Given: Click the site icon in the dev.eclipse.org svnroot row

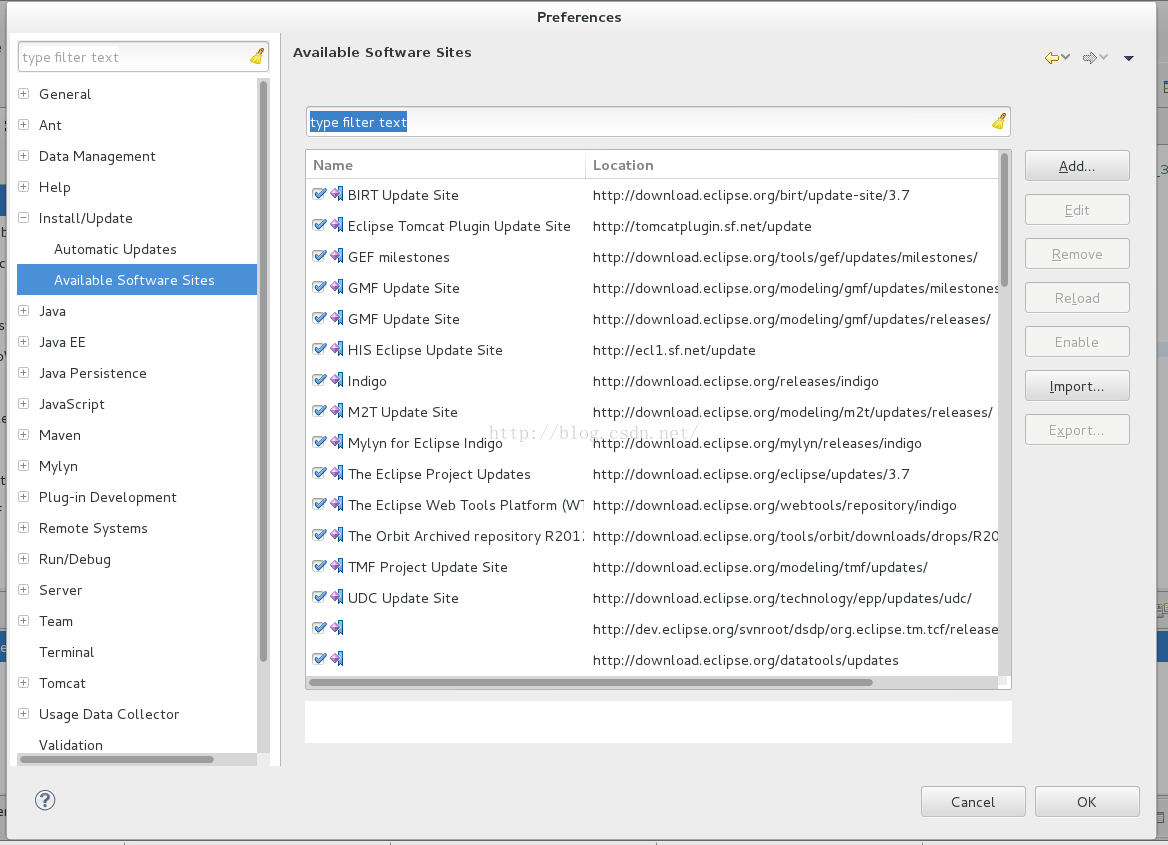Looking at the screenshot, I should (337, 628).
